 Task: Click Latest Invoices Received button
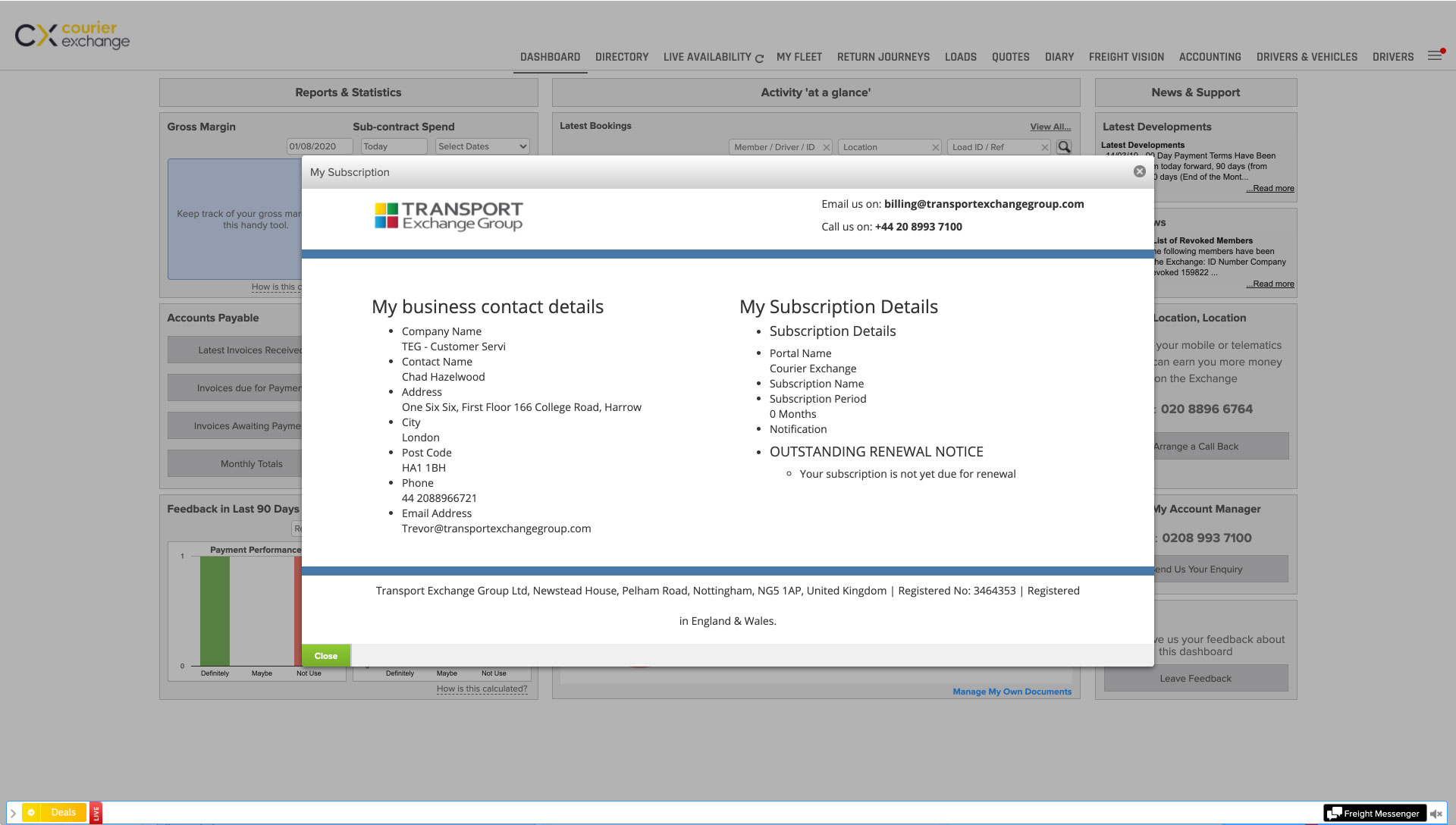pyautogui.click(x=235, y=350)
